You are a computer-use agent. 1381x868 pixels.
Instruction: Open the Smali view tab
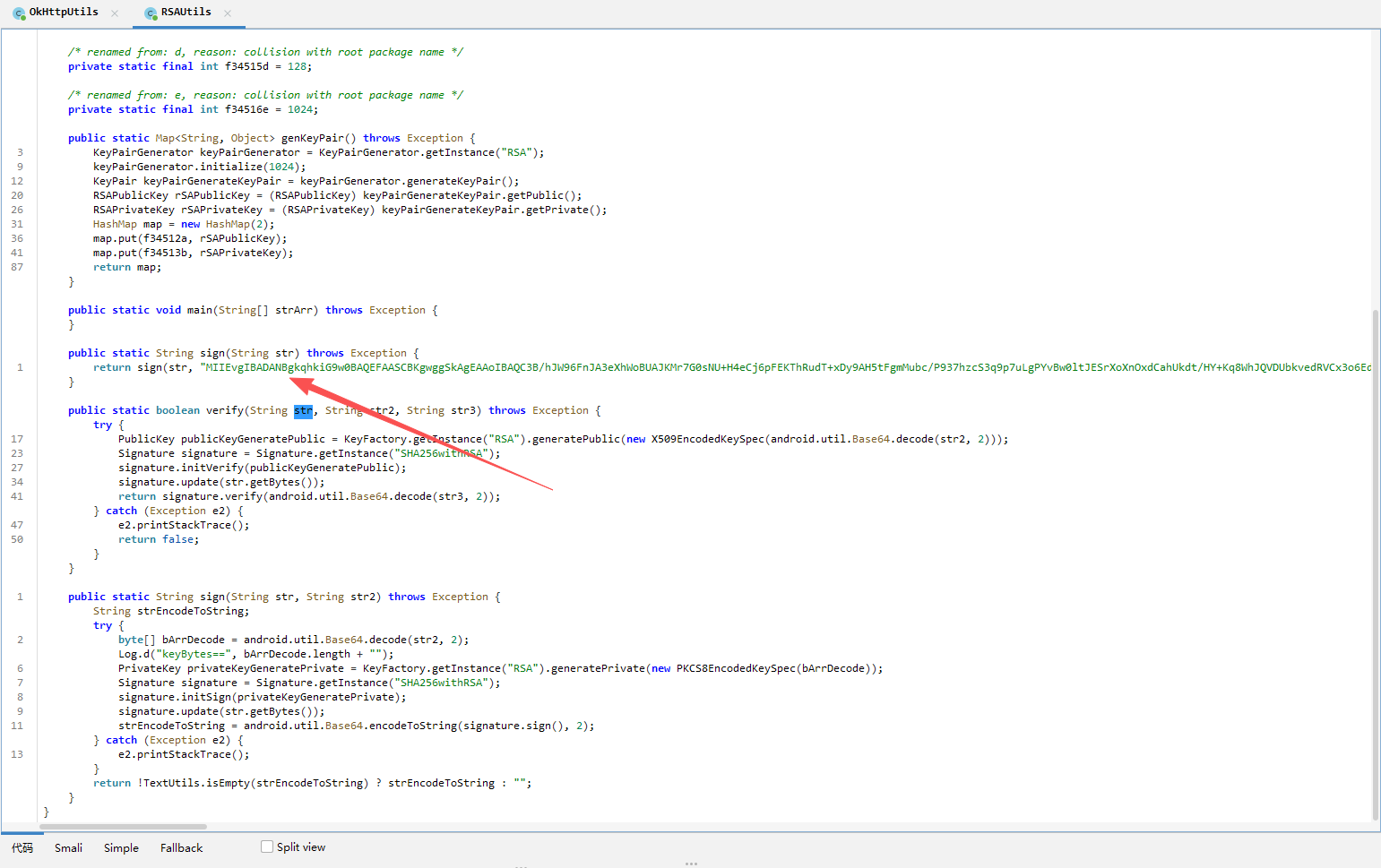pyautogui.click(x=68, y=847)
